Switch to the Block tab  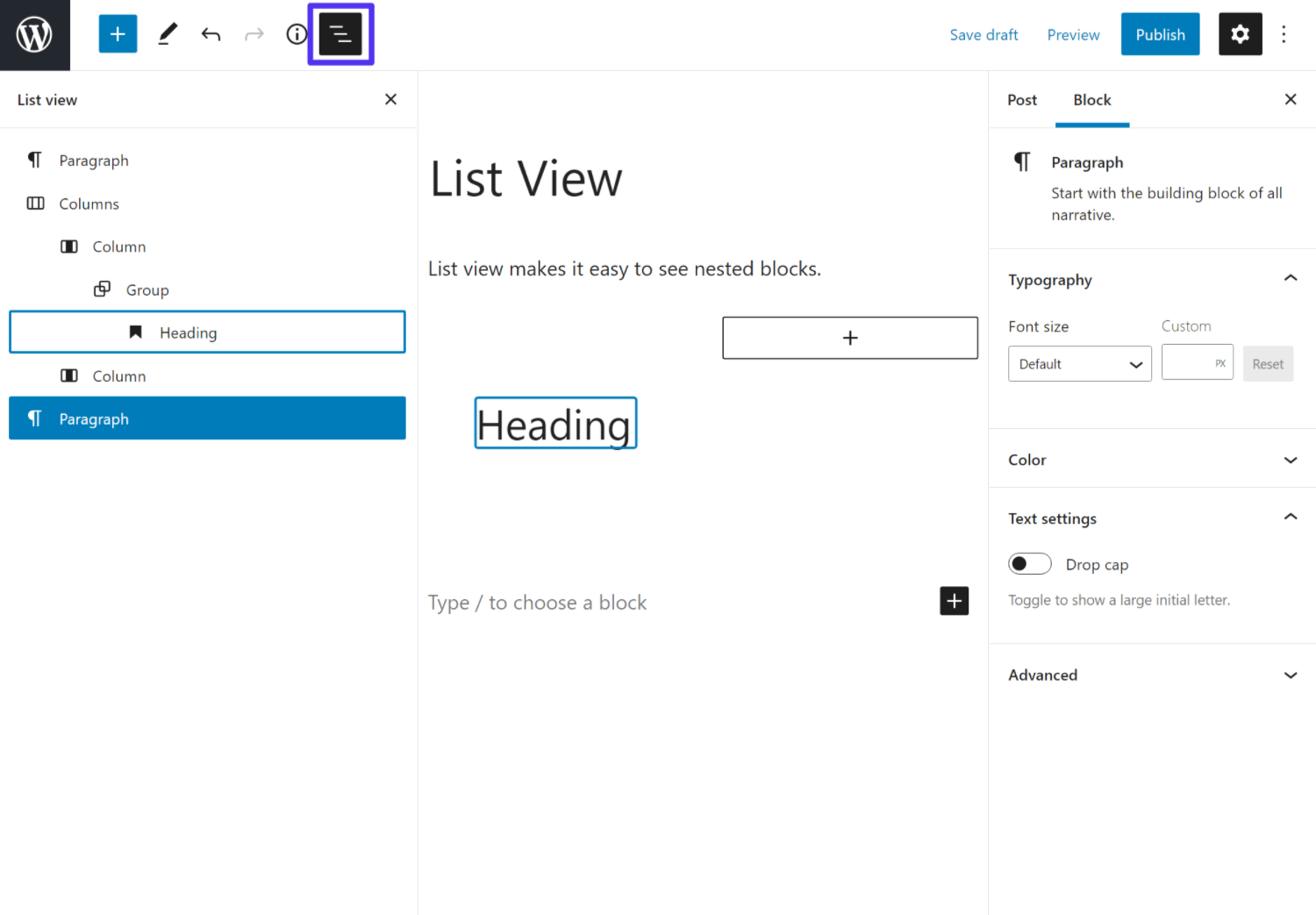click(x=1091, y=99)
